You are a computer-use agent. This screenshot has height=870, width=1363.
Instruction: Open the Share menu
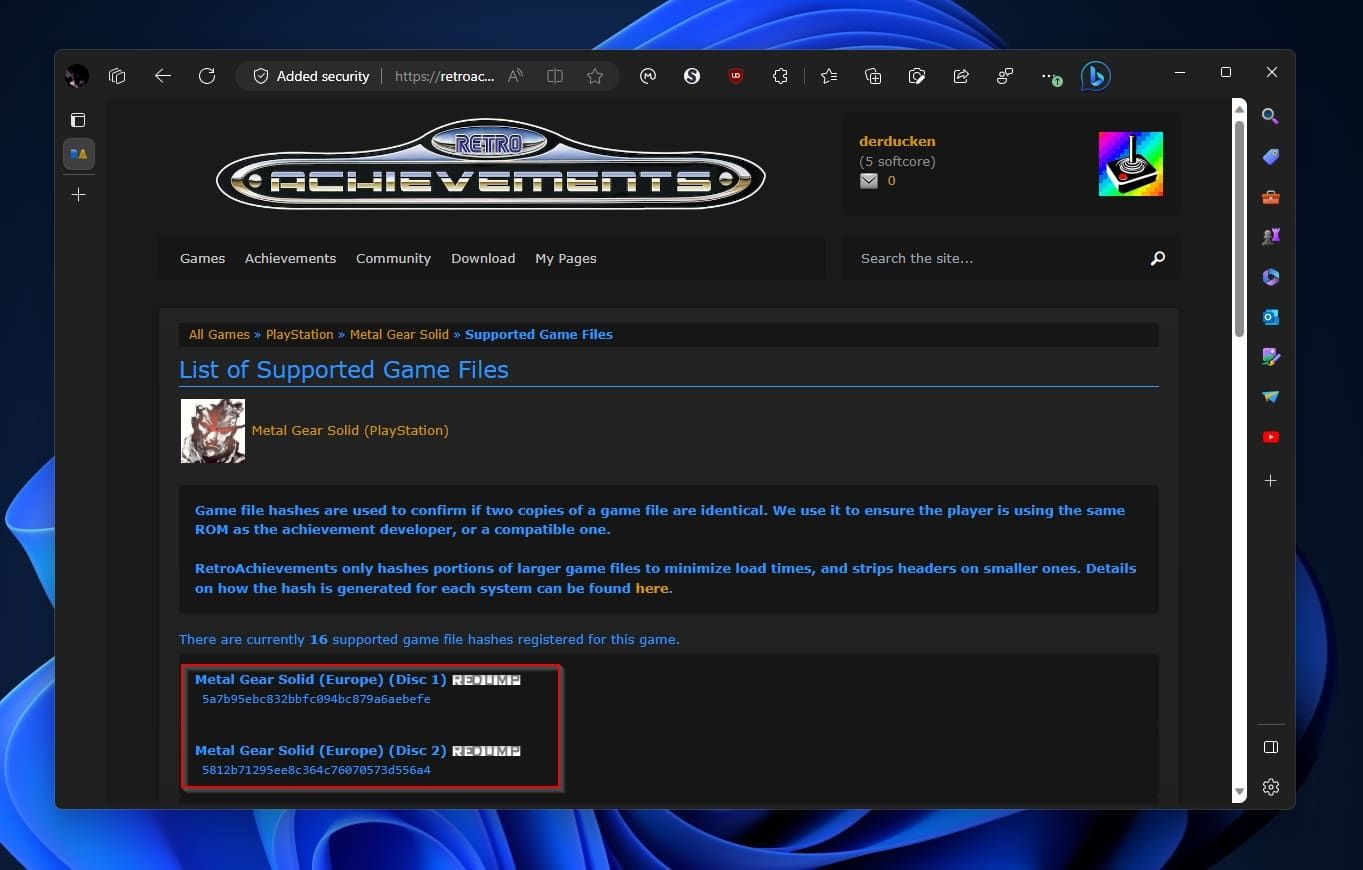961,76
